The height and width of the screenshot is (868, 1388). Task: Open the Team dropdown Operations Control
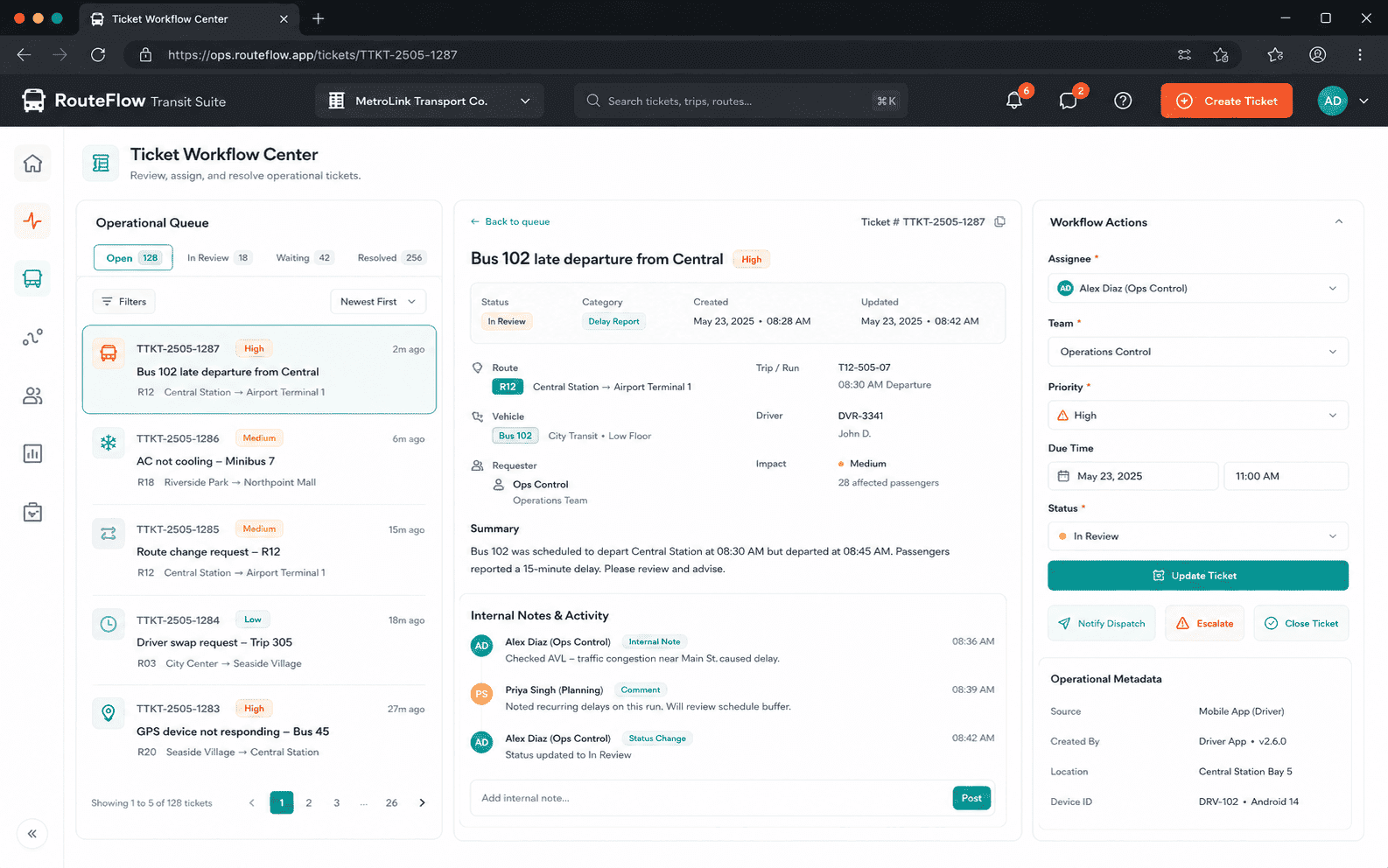point(1197,352)
